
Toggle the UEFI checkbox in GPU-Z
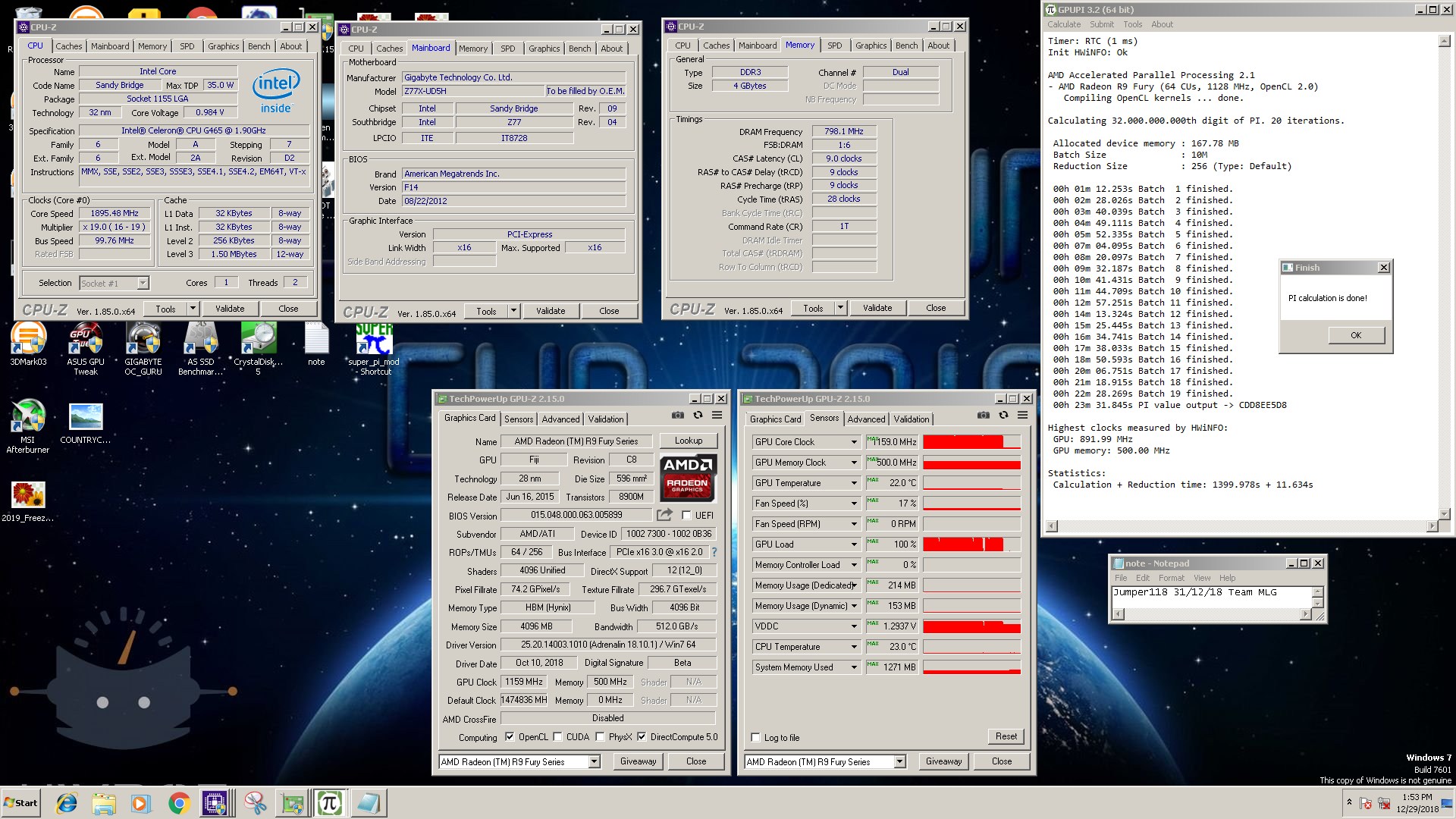click(687, 516)
